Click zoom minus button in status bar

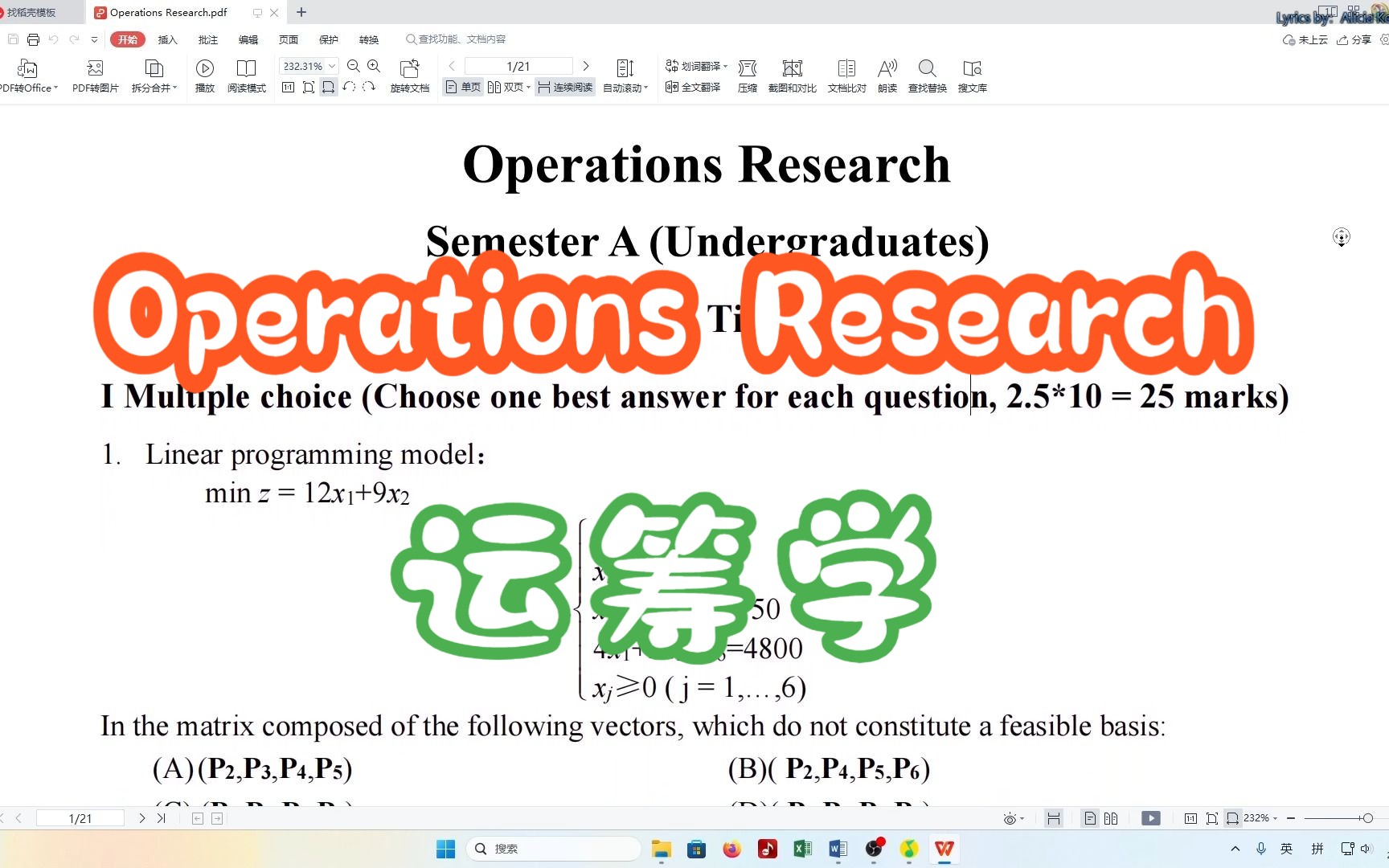pyautogui.click(x=1291, y=818)
